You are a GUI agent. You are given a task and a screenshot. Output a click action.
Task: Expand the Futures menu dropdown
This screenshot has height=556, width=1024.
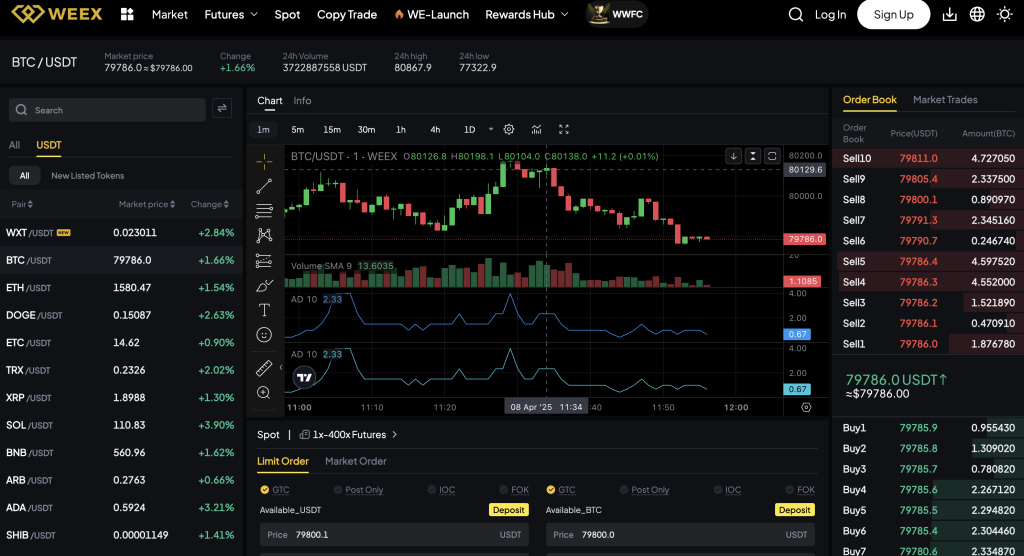pyautogui.click(x=231, y=15)
